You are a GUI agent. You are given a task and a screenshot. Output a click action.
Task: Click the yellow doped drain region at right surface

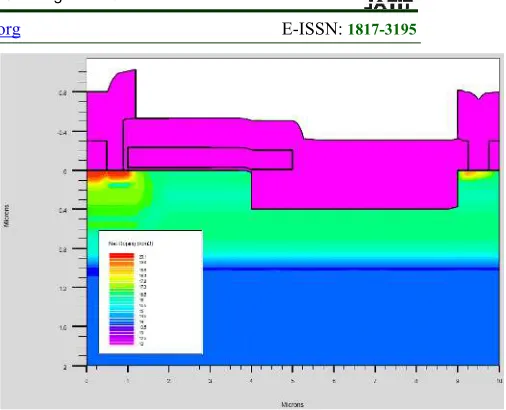tap(475, 174)
